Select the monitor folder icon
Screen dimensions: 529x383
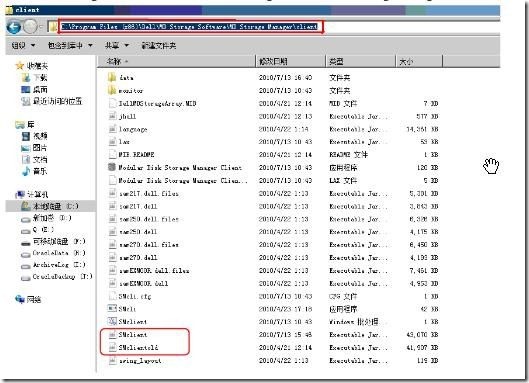coord(112,90)
